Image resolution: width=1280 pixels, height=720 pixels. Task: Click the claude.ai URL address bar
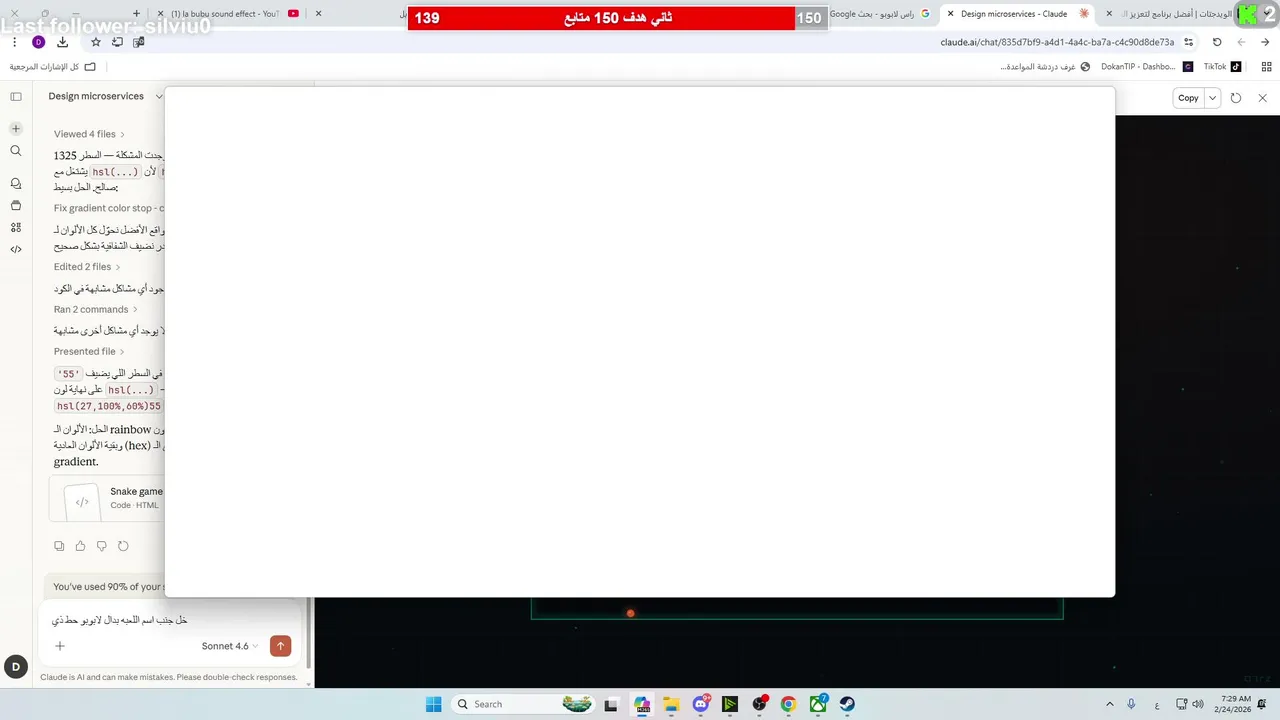click(x=1056, y=42)
